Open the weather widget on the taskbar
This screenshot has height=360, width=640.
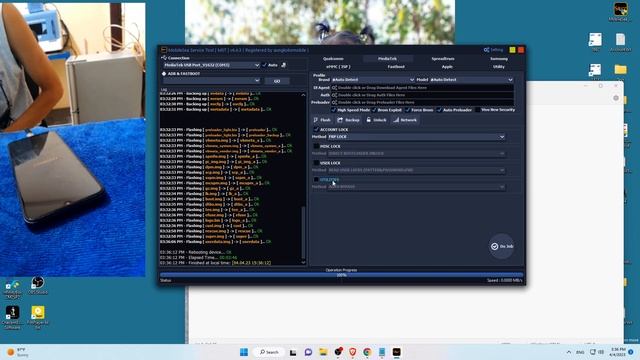coord(18,352)
